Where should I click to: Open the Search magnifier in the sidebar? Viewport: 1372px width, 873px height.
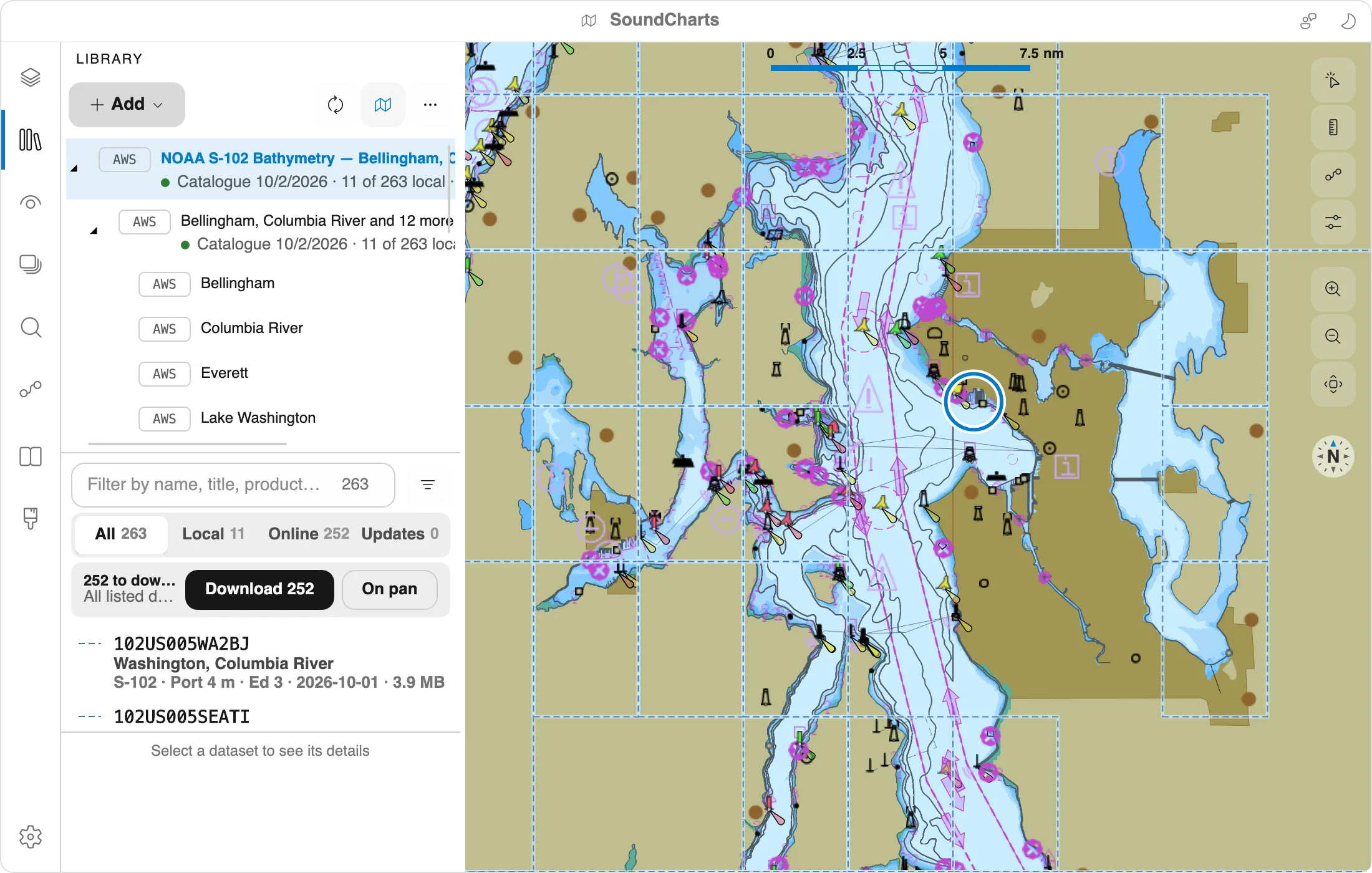(x=30, y=327)
